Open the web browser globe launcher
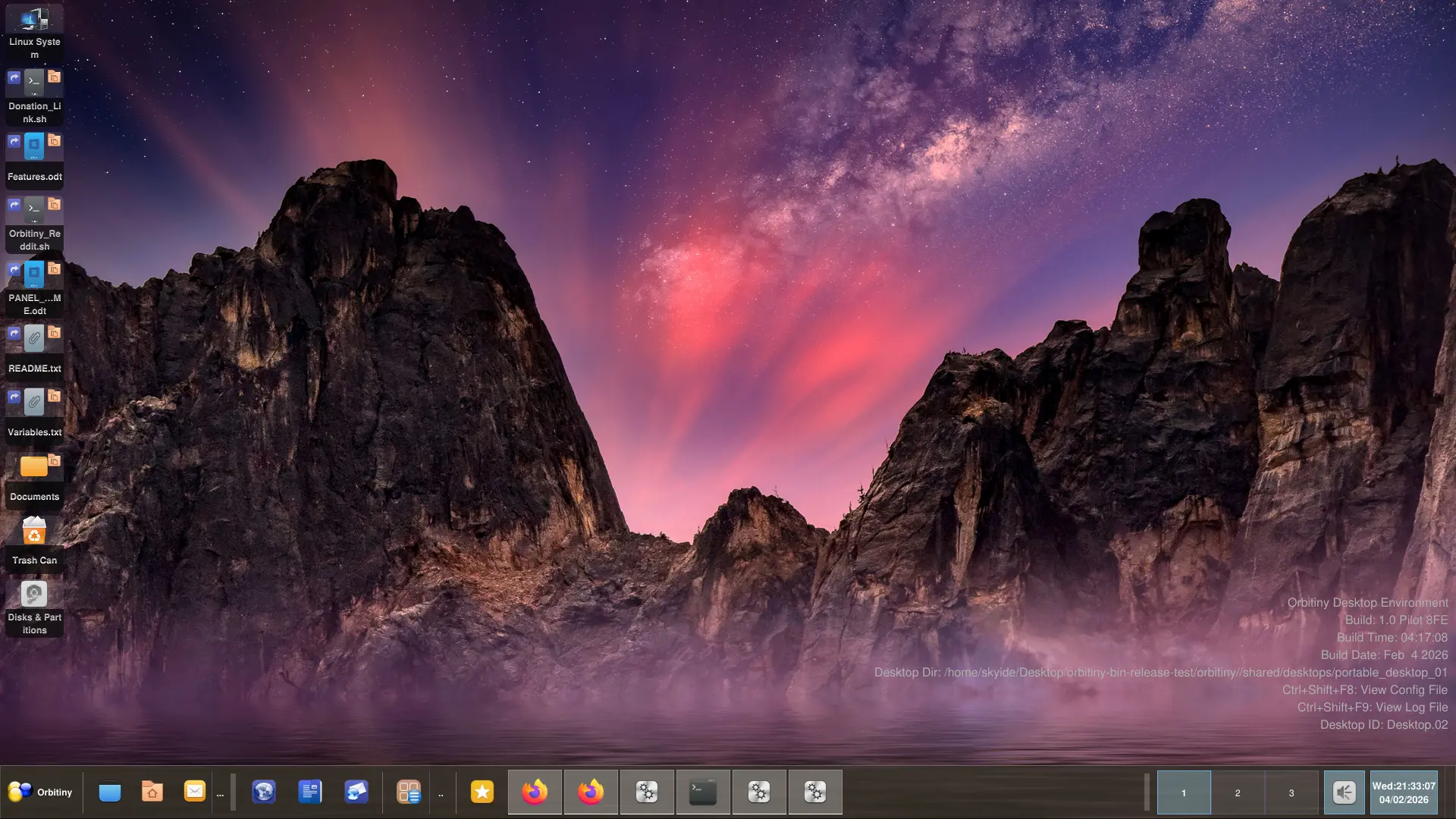Viewport: 1456px width, 819px height. click(264, 792)
